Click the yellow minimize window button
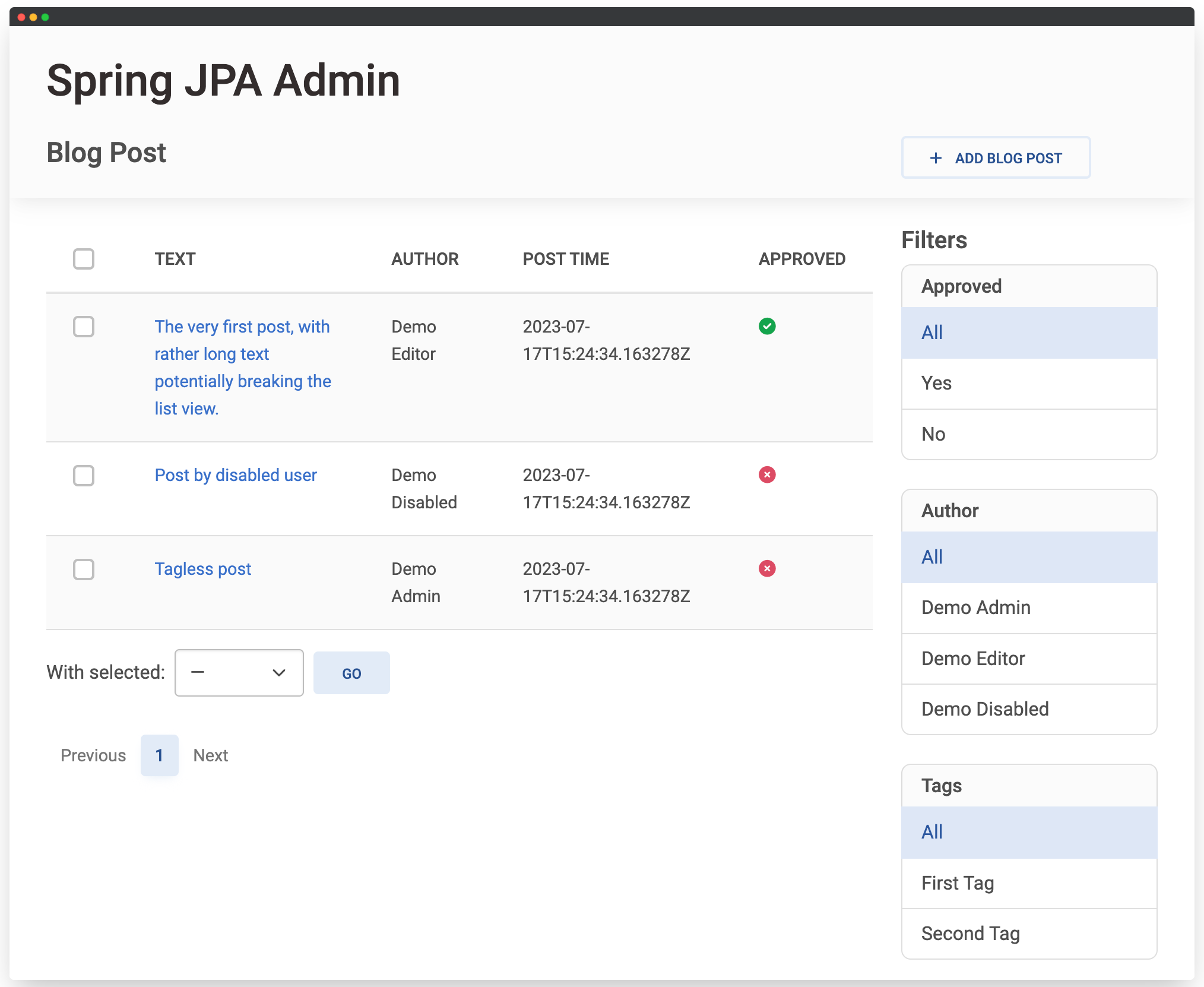The height and width of the screenshot is (987, 1204). pos(33,17)
